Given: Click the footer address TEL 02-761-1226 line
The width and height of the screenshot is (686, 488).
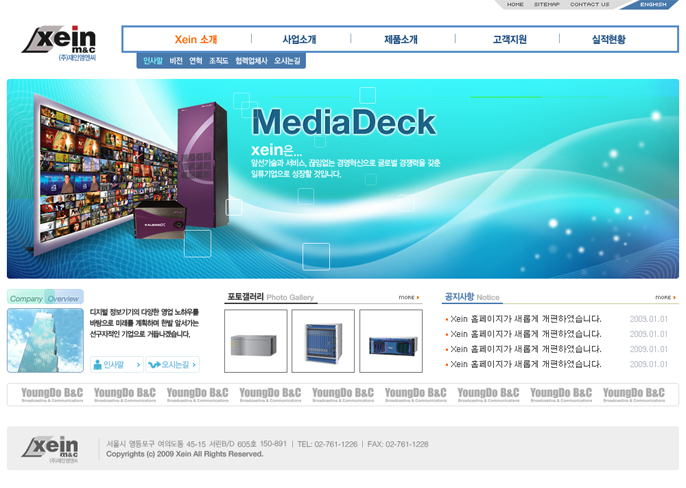Looking at the screenshot, I should pyautogui.click(x=267, y=444).
